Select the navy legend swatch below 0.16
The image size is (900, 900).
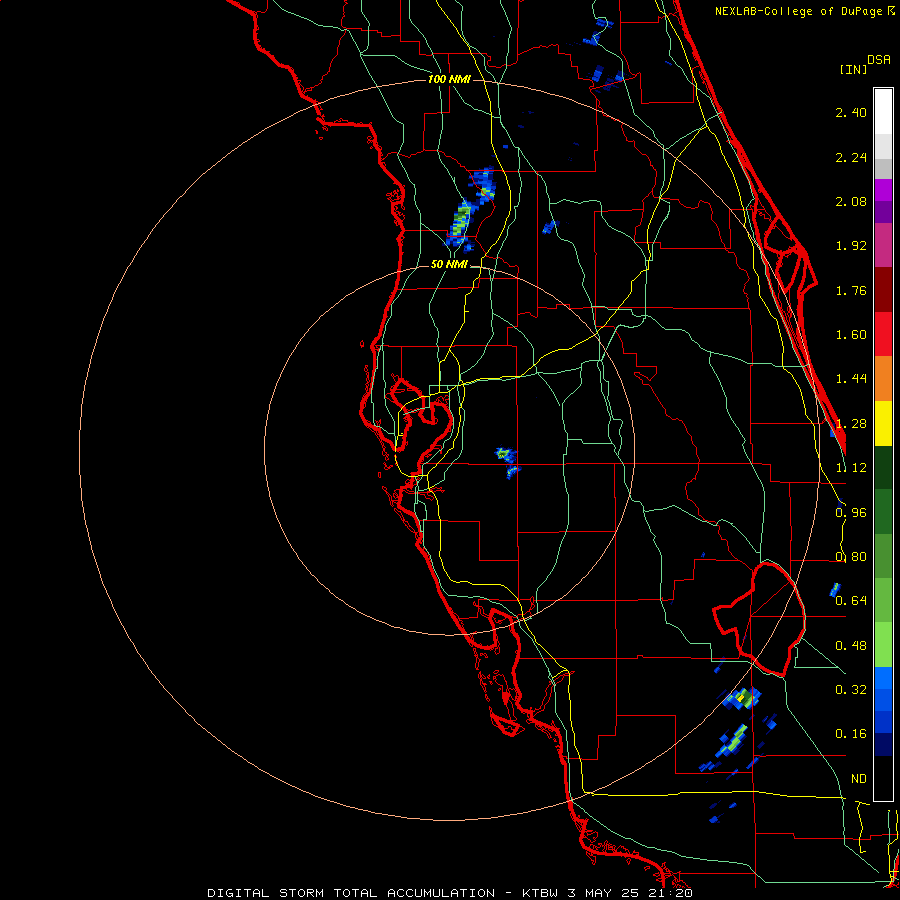pos(883,744)
